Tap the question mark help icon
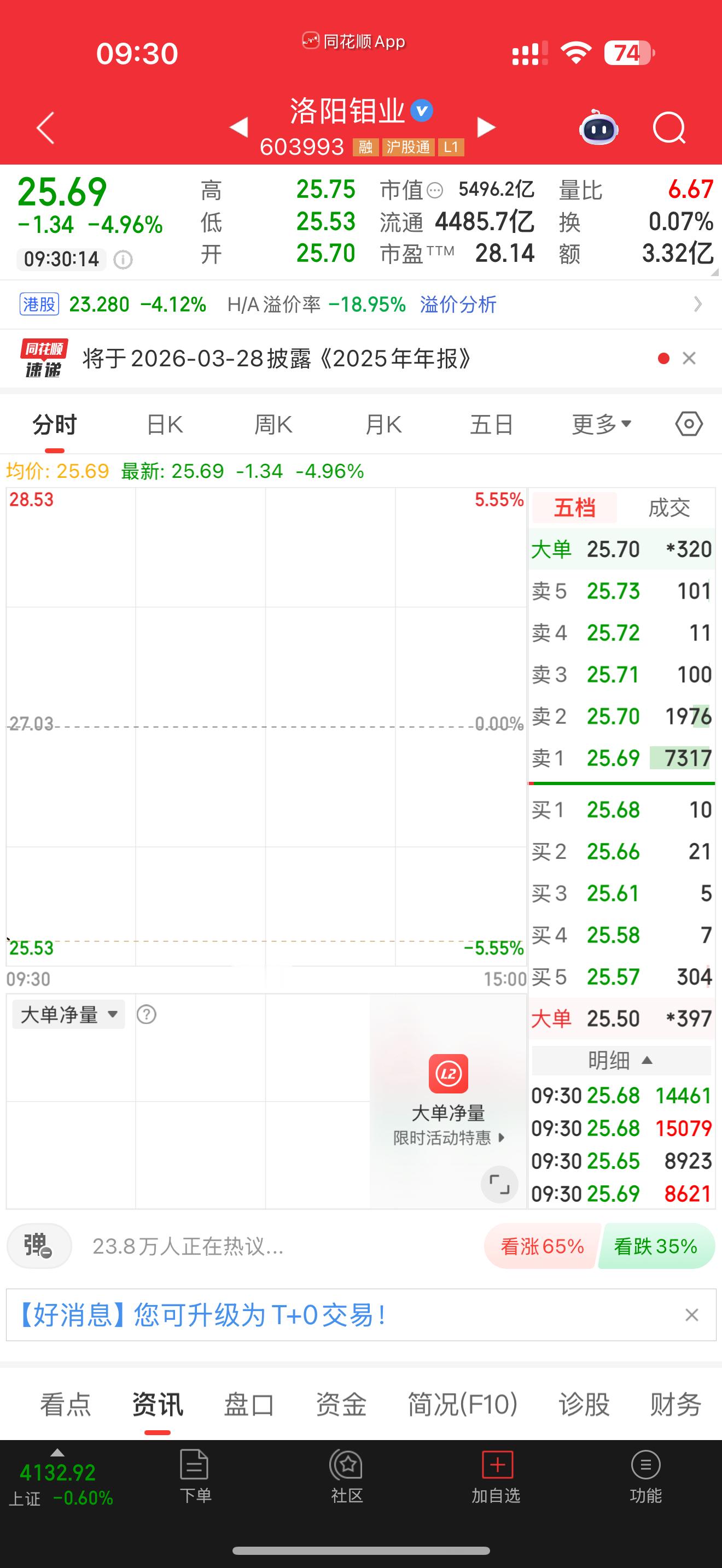The image size is (722, 1568). coord(147,1014)
